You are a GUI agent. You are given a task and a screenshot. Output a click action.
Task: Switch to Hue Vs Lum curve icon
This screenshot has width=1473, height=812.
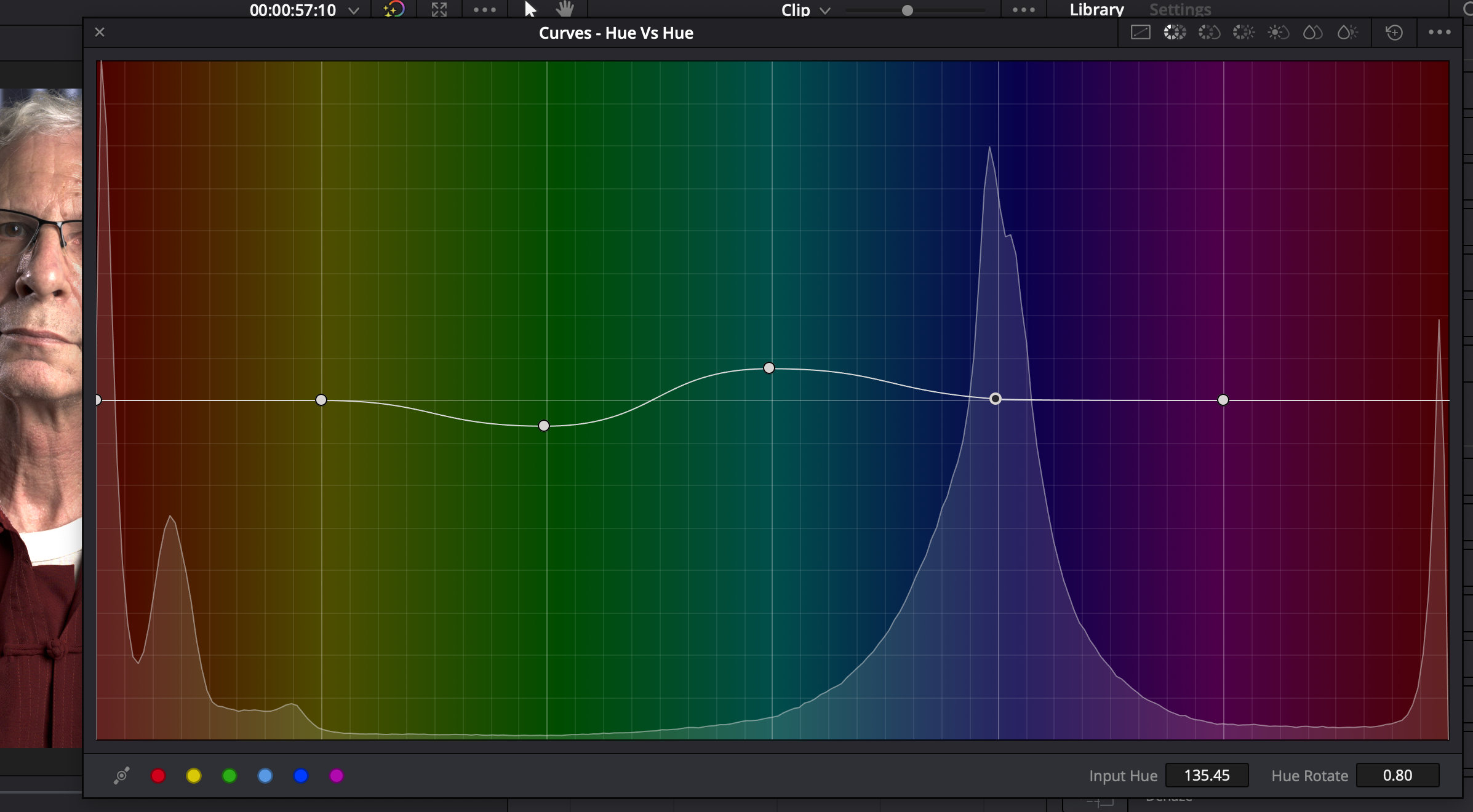(1243, 33)
